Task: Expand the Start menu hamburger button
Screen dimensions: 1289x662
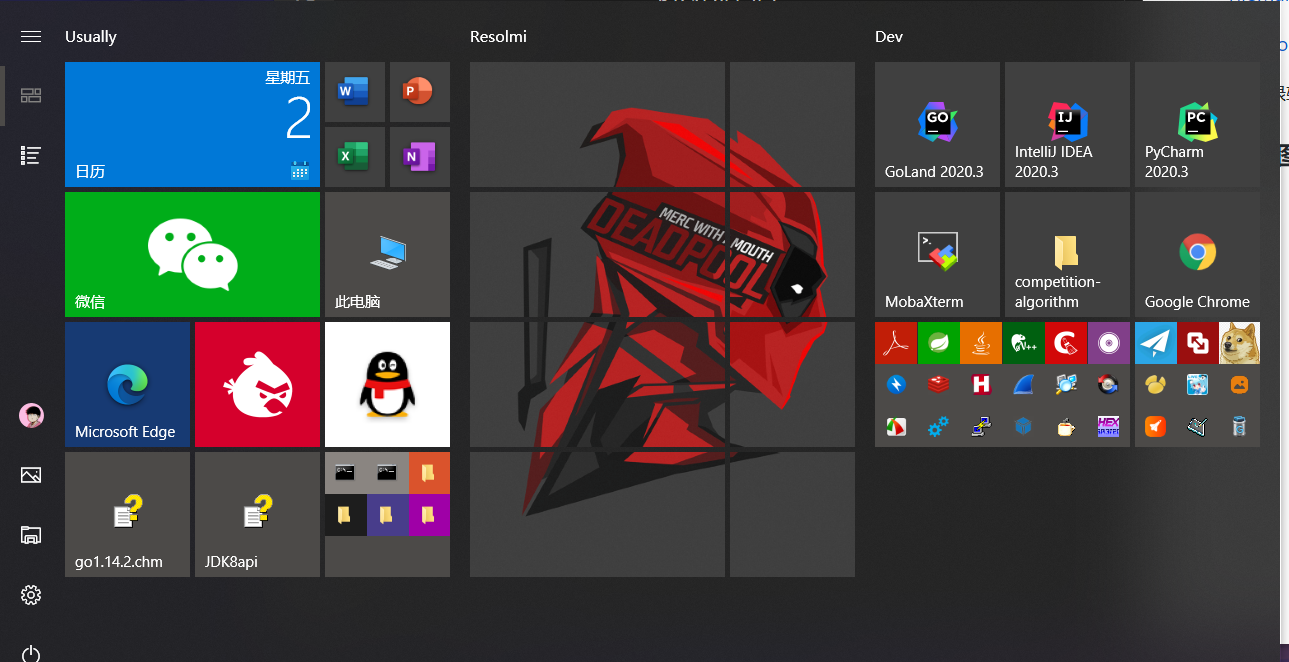Action: point(31,36)
